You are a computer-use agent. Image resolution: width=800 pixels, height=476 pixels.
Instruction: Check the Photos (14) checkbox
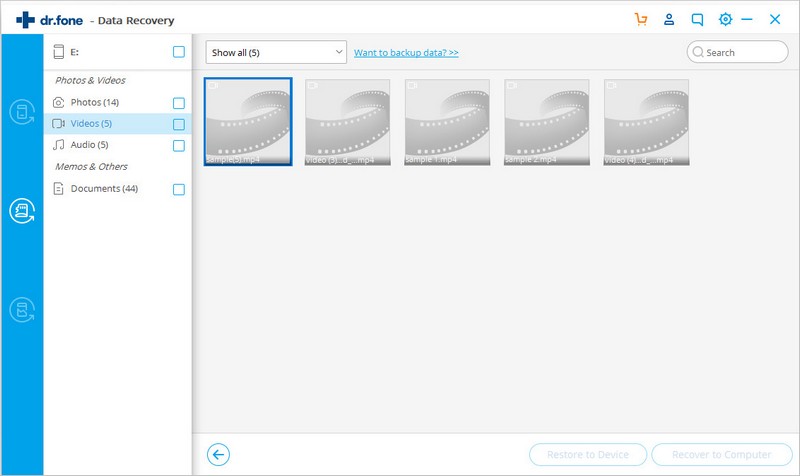179,103
